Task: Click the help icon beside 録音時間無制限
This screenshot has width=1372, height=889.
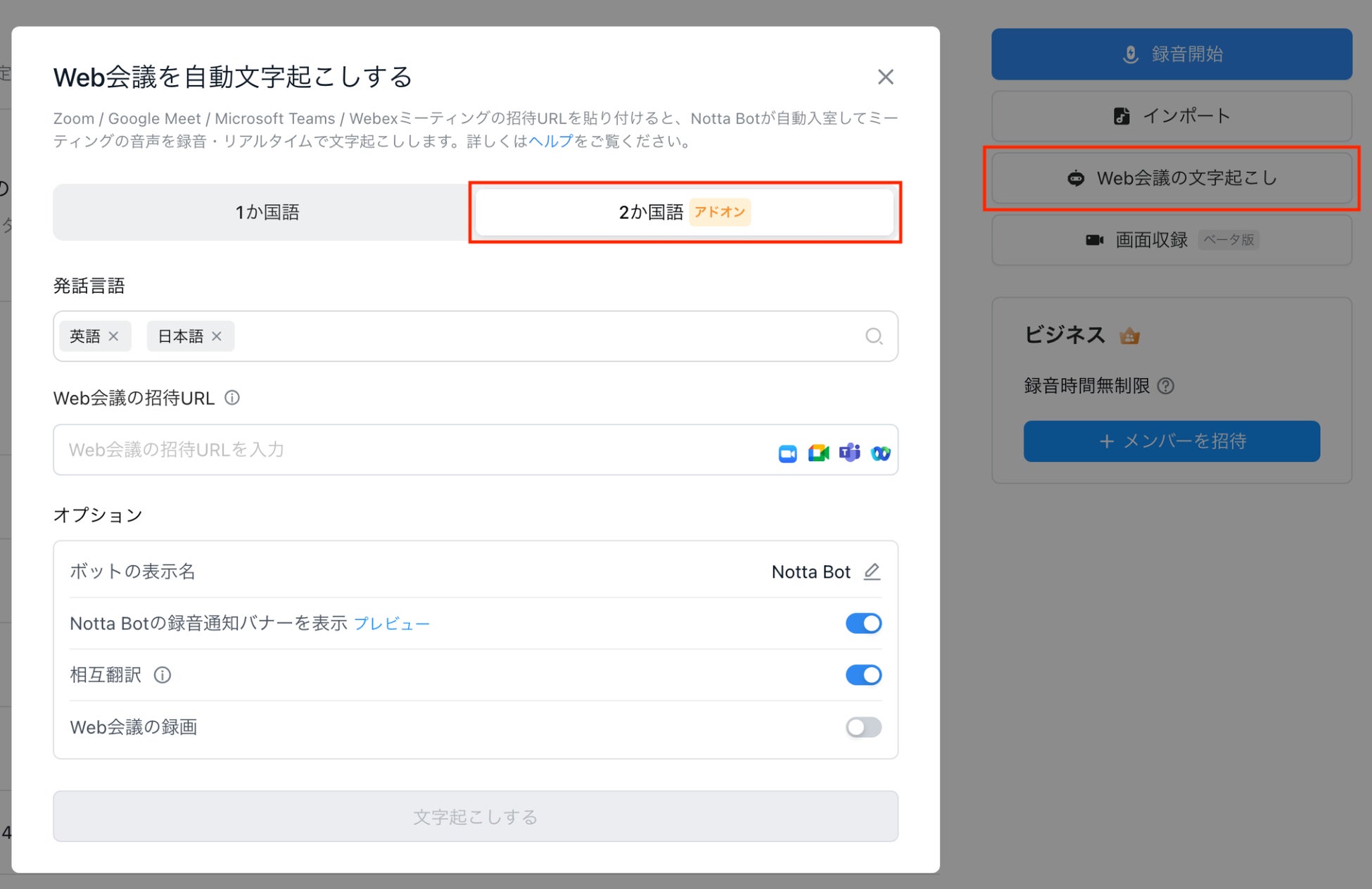Action: [1165, 386]
